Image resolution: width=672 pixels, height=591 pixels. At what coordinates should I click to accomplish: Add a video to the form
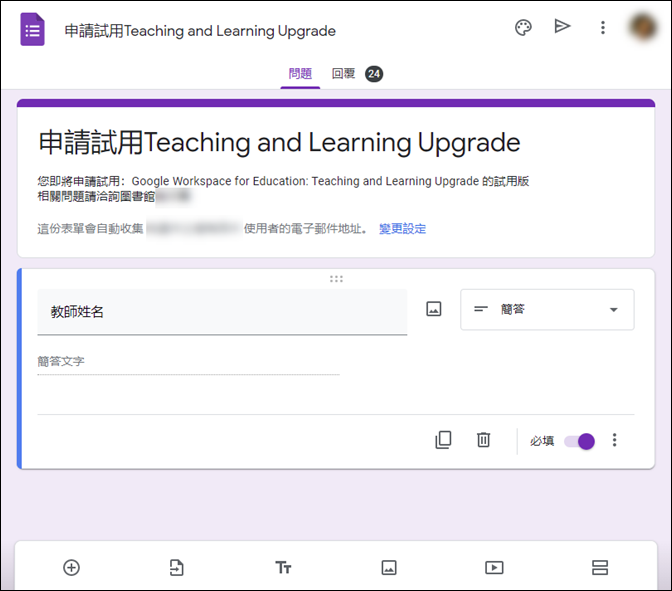[494, 567]
